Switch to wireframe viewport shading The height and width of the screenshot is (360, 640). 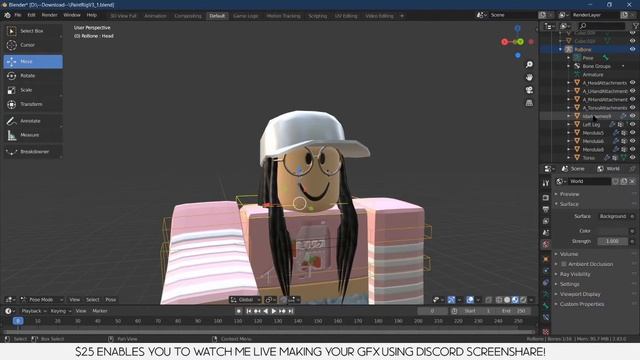tap(499, 300)
